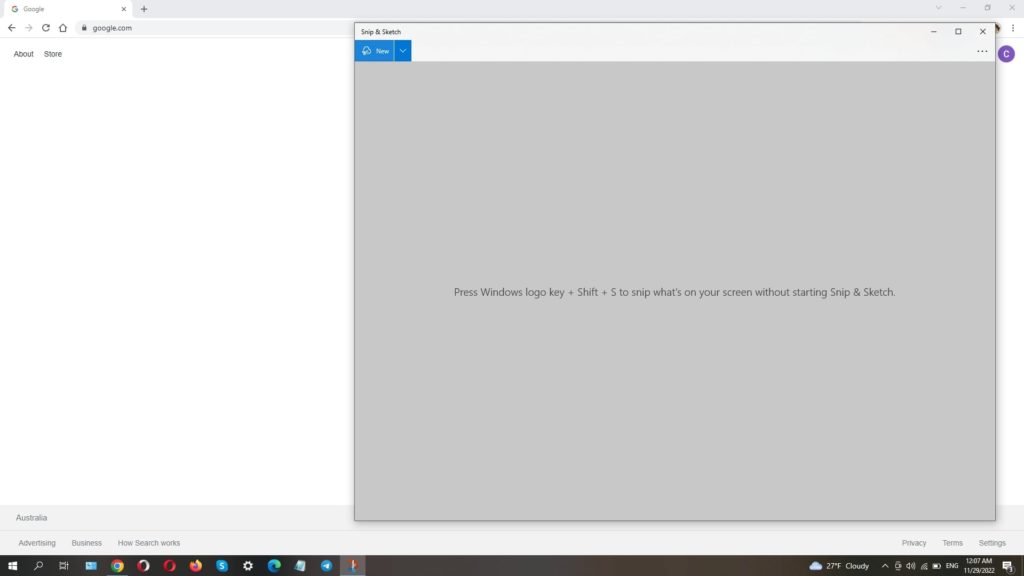
Task: Open Skype from the taskbar
Action: coord(222,566)
